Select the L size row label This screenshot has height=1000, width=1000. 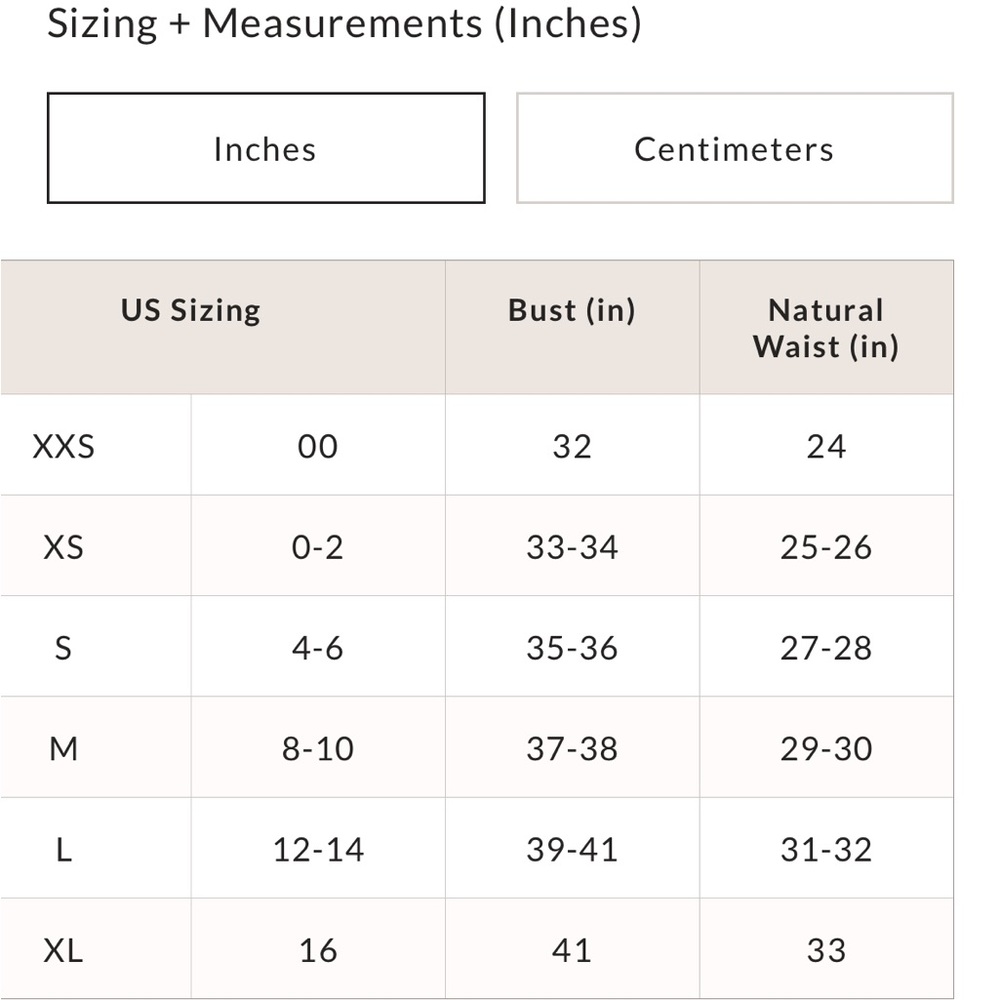tap(64, 849)
